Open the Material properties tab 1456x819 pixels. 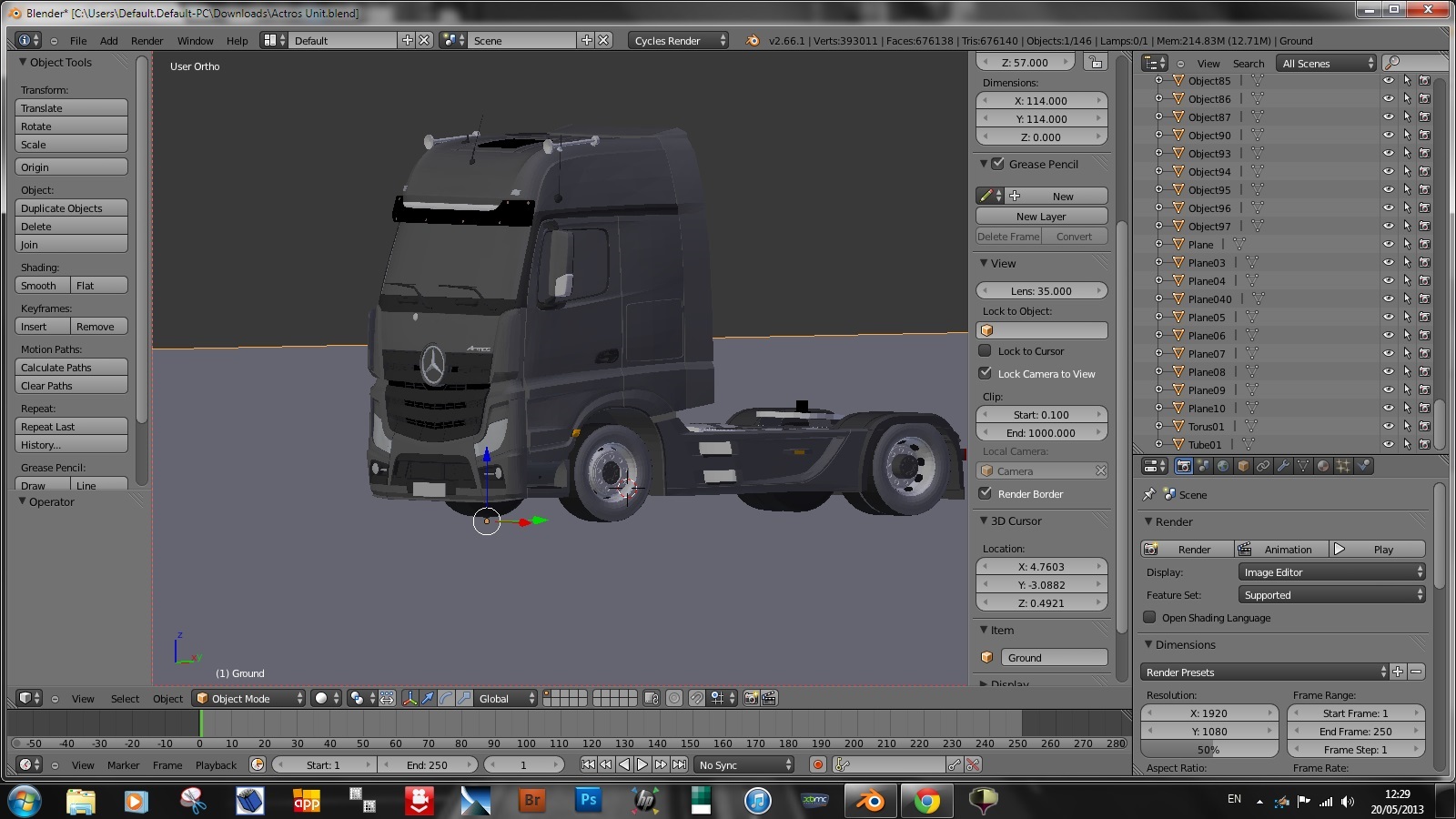click(1323, 466)
